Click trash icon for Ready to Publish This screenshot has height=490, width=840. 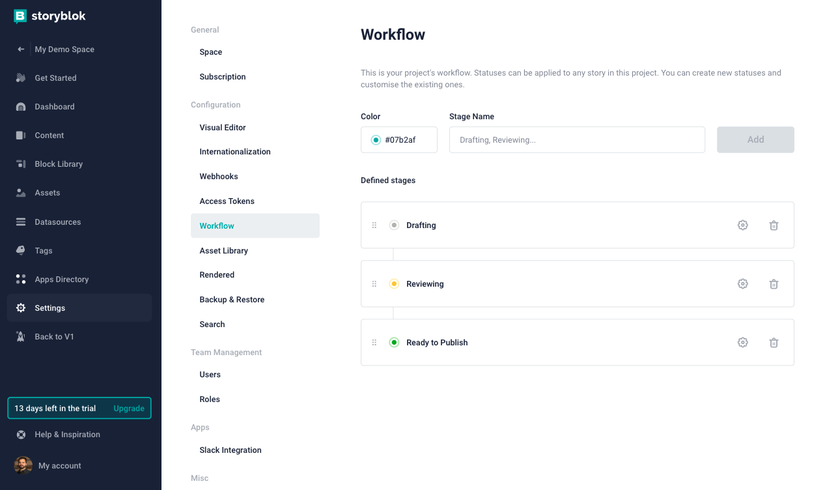(x=774, y=343)
